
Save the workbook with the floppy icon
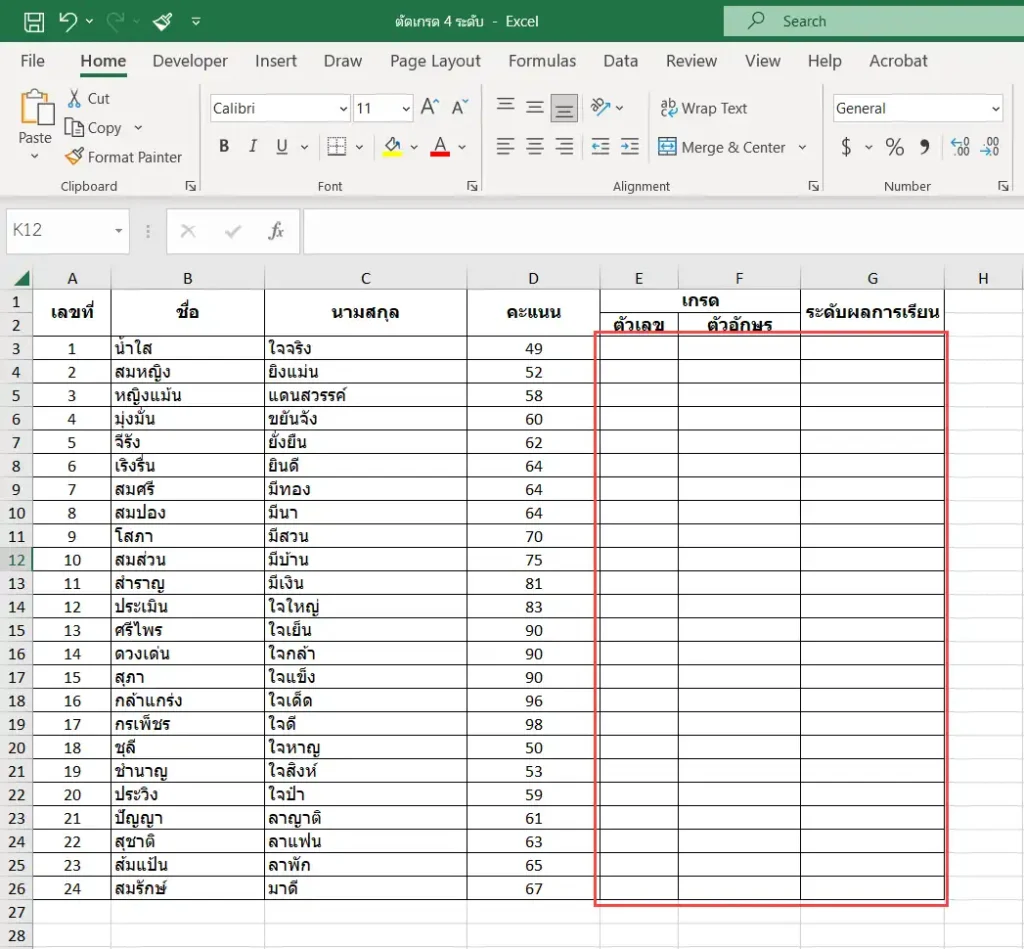click(x=34, y=22)
